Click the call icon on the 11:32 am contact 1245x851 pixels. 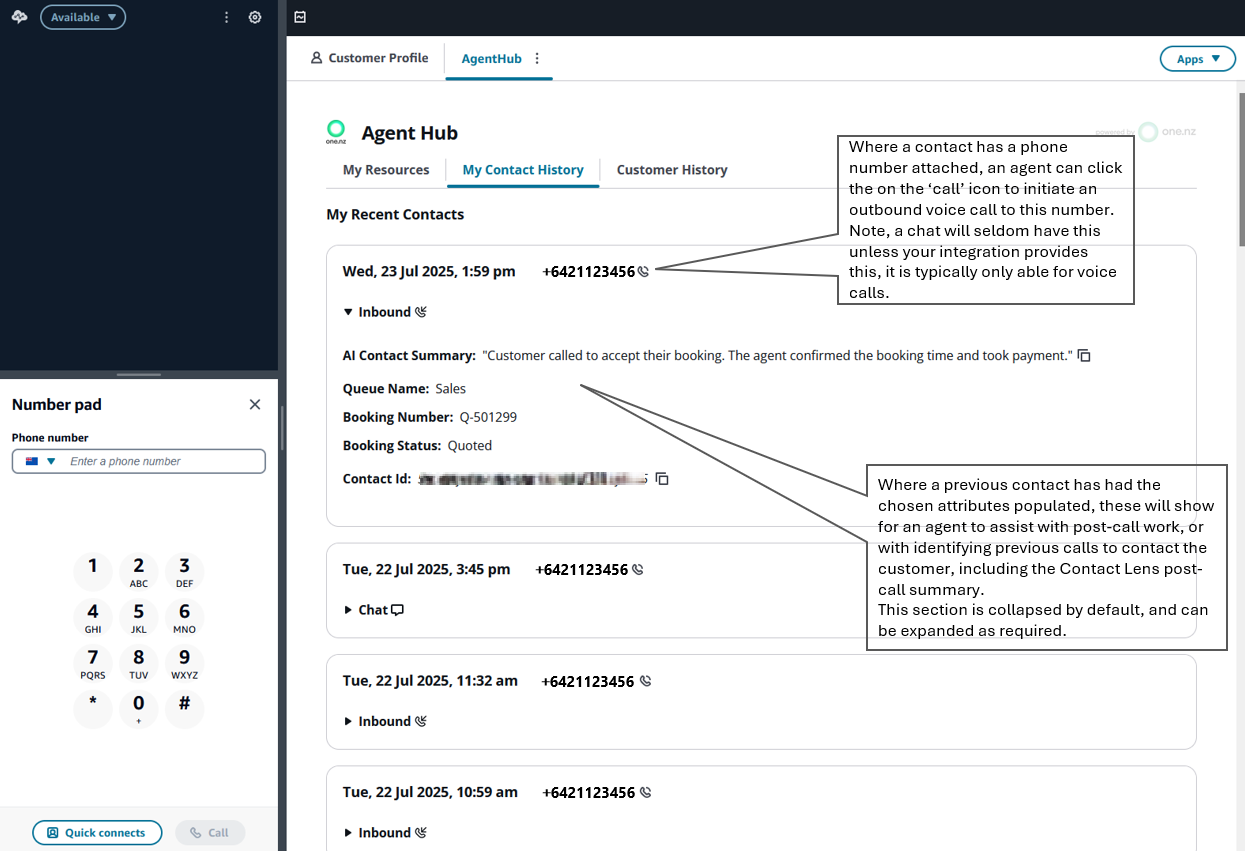coord(645,681)
